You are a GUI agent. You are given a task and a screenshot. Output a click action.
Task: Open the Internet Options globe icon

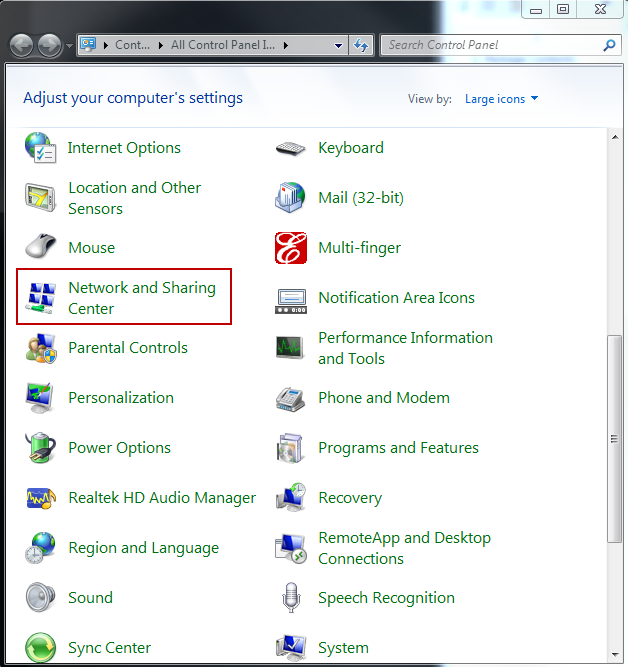pos(40,148)
